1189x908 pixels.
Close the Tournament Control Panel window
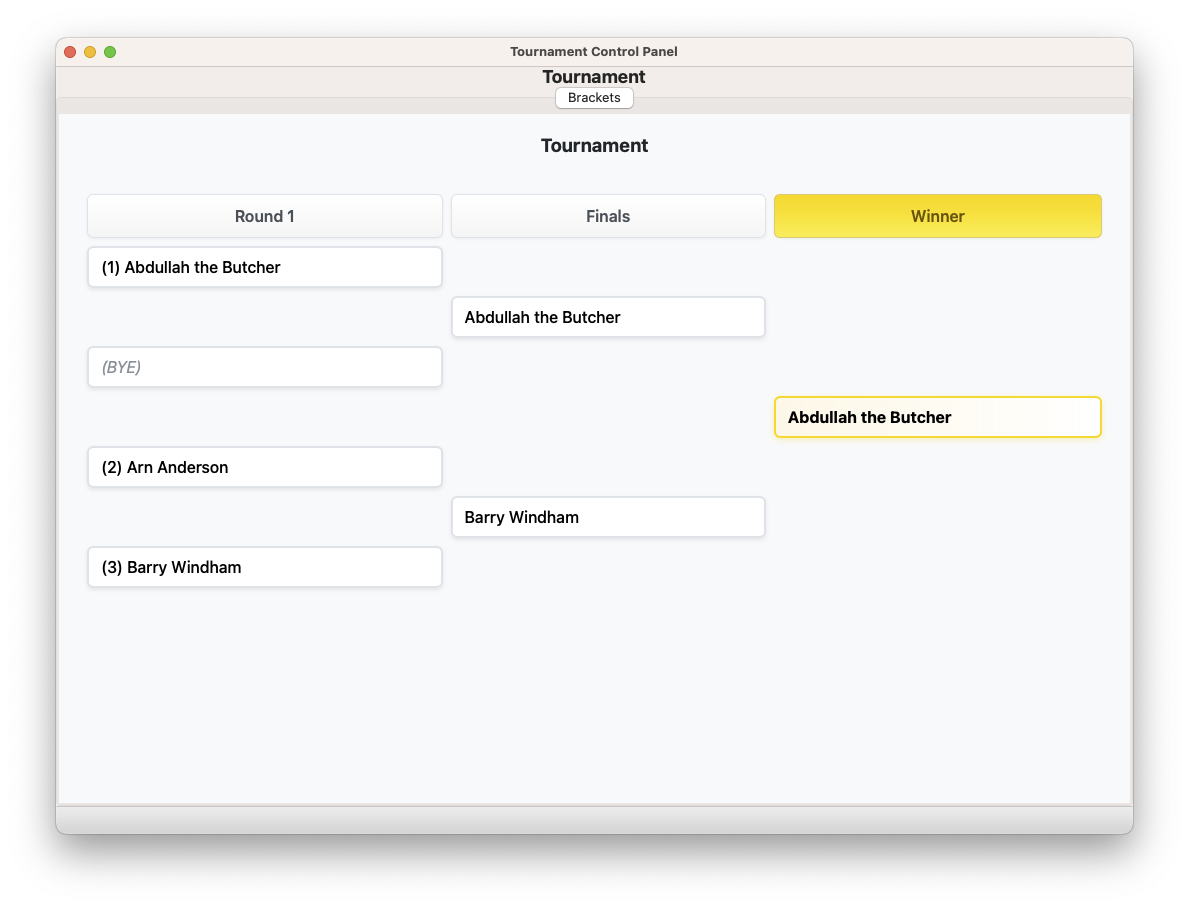click(70, 52)
